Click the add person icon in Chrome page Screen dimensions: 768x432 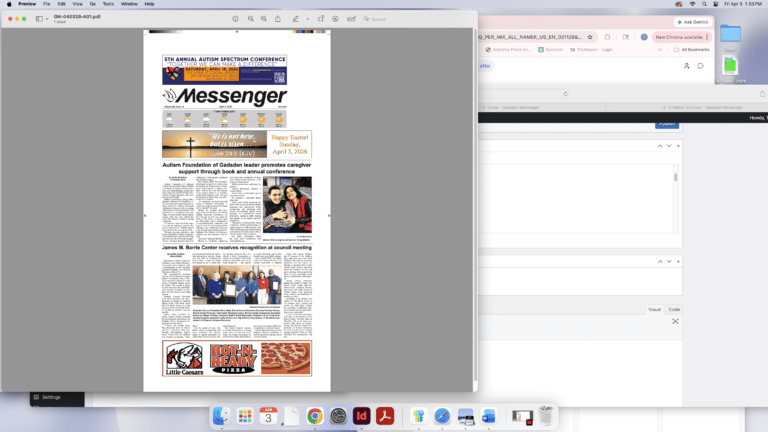(x=686, y=66)
